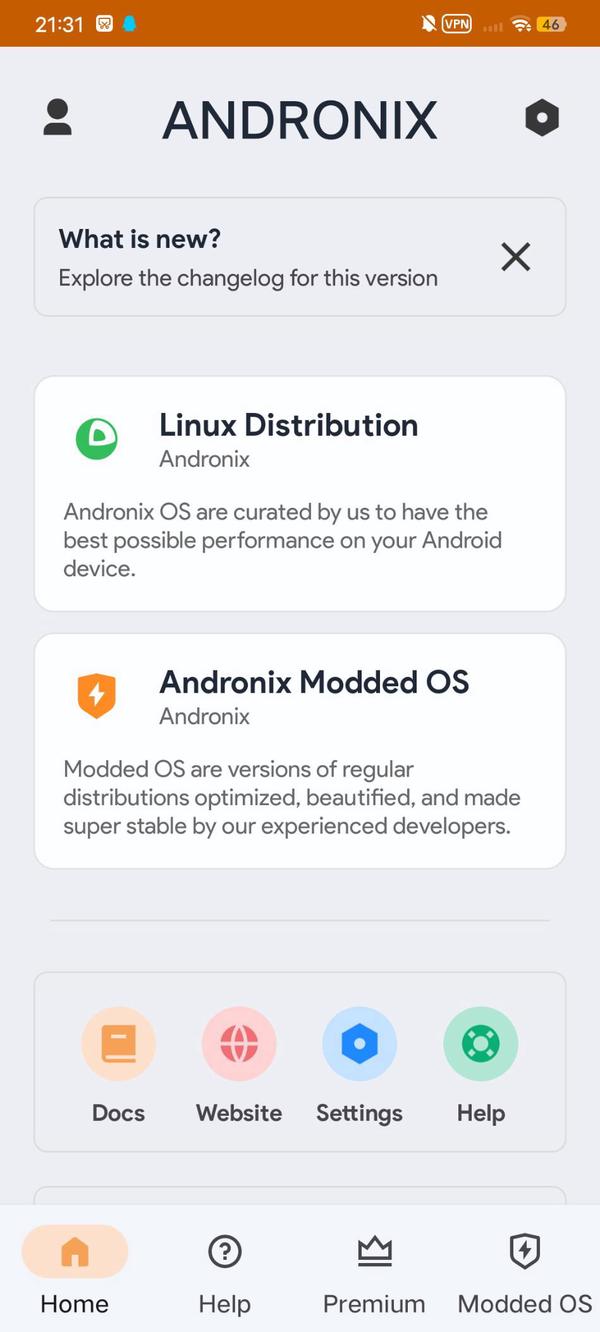Open the Premium crown icon
This screenshot has height=1332, width=600.
374,1251
